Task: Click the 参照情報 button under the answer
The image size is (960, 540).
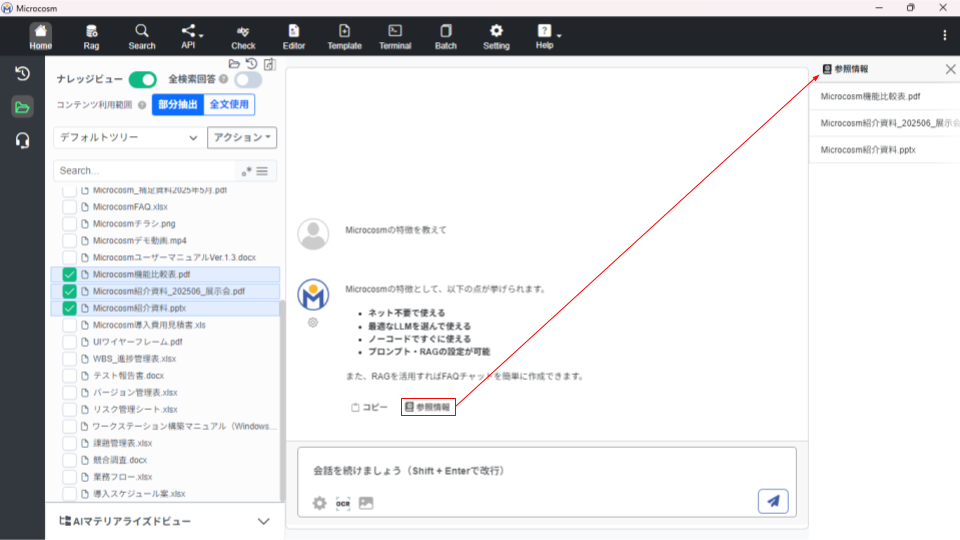Action: (428, 407)
